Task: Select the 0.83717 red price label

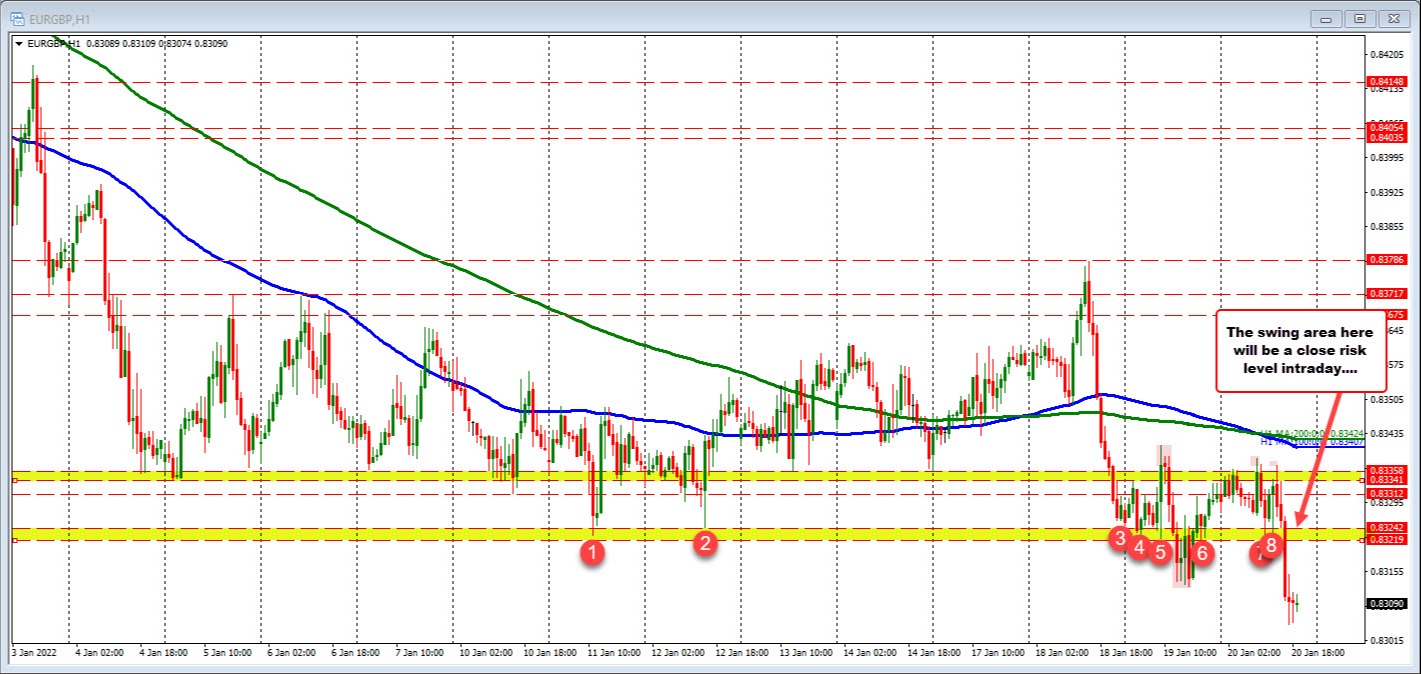Action: (x=1388, y=294)
